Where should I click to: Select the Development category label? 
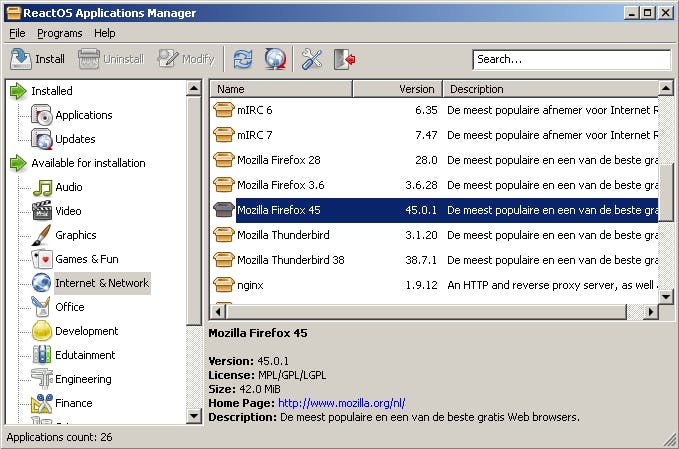[87, 331]
